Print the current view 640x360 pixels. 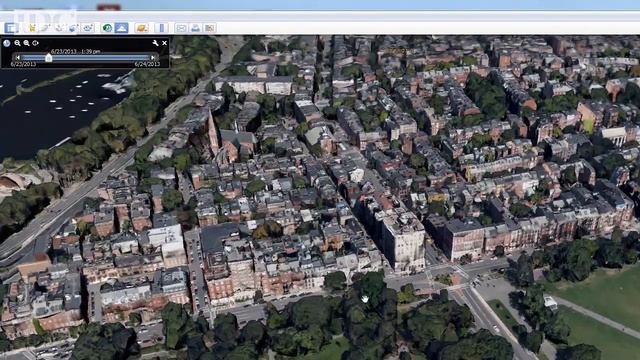(x=196, y=28)
